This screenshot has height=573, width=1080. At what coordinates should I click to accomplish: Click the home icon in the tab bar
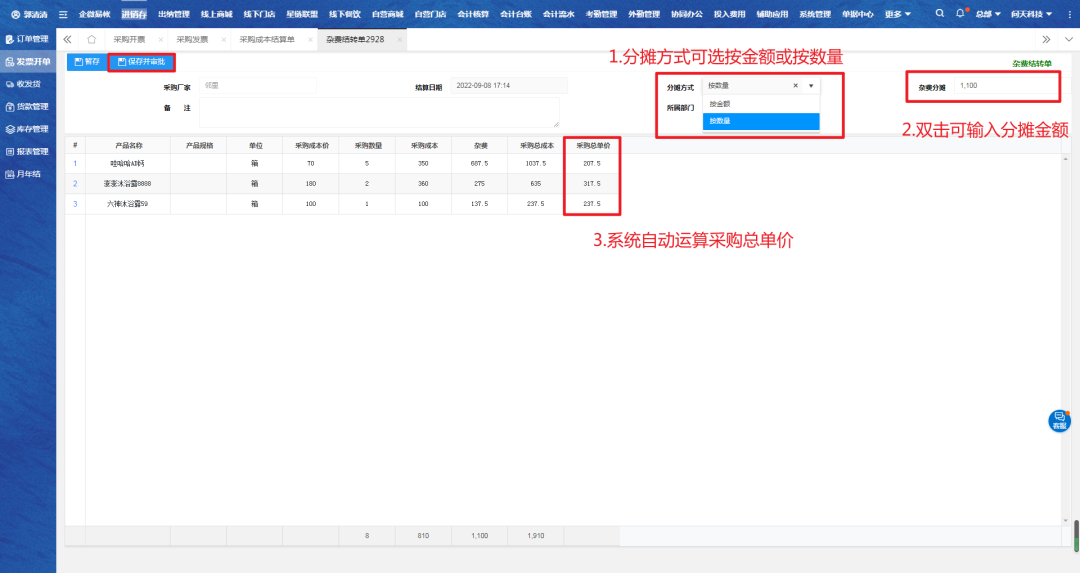[91, 39]
